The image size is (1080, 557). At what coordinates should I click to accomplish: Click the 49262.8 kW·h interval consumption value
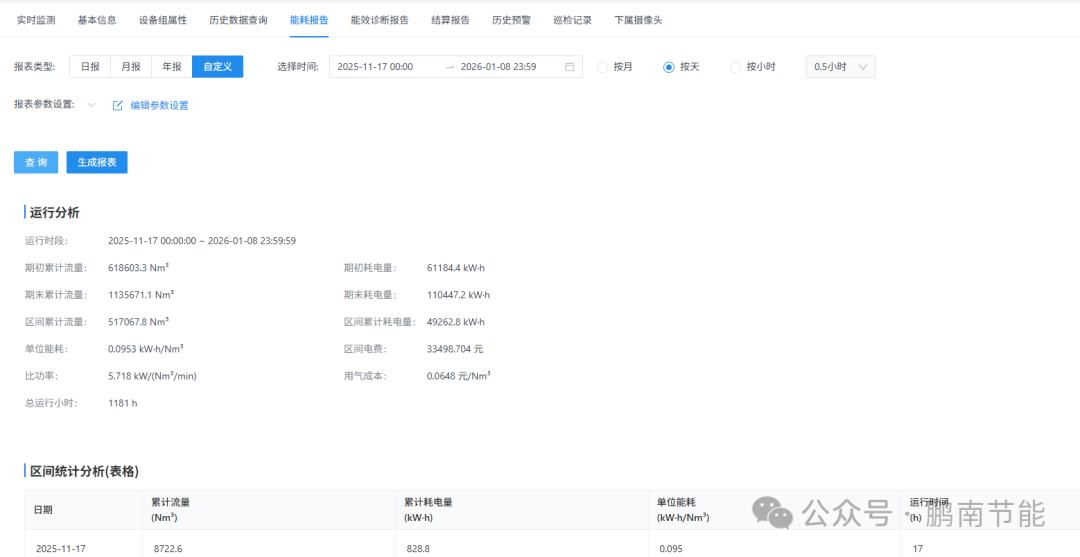click(456, 322)
